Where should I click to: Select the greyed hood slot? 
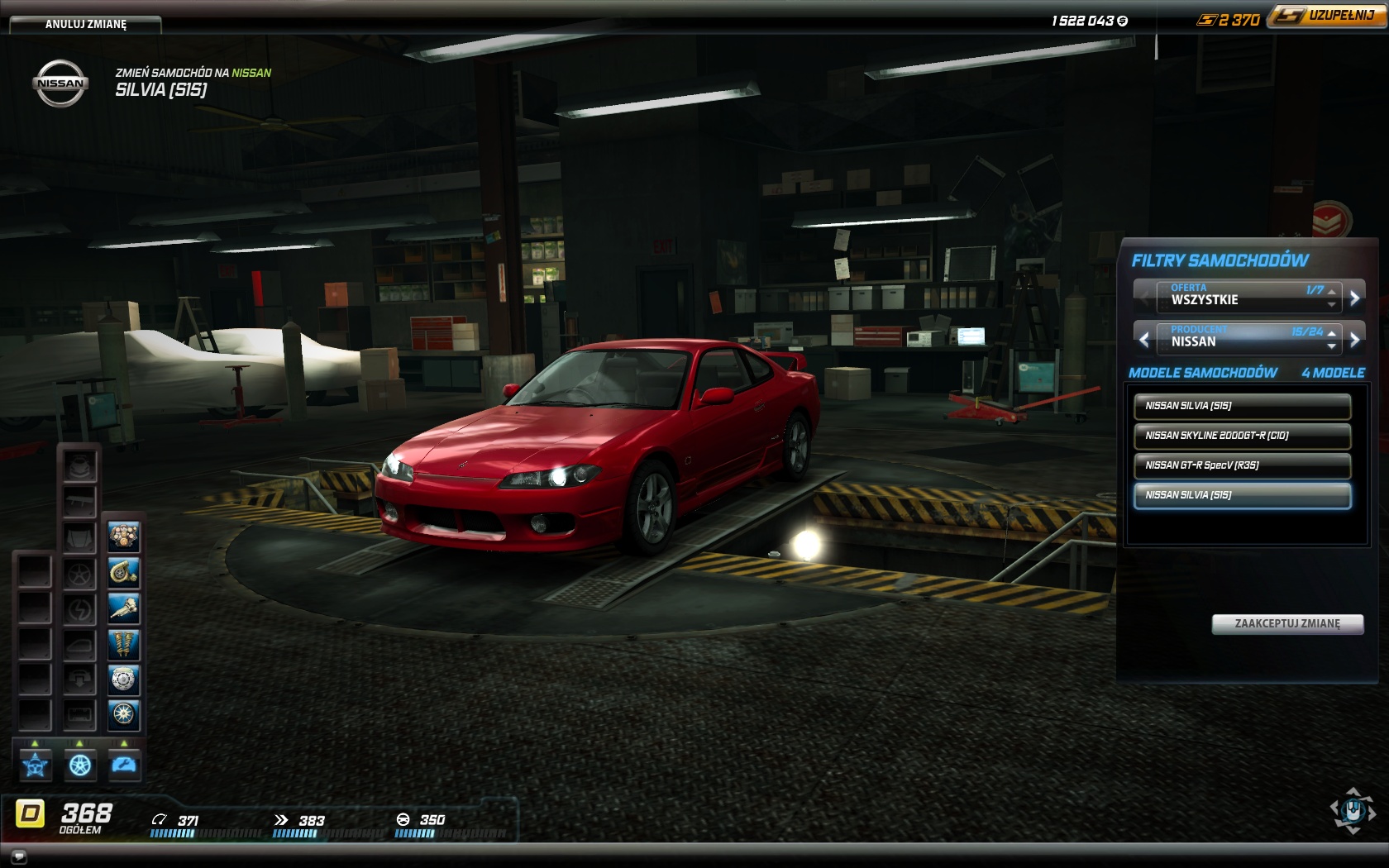(x=80, y=537)
